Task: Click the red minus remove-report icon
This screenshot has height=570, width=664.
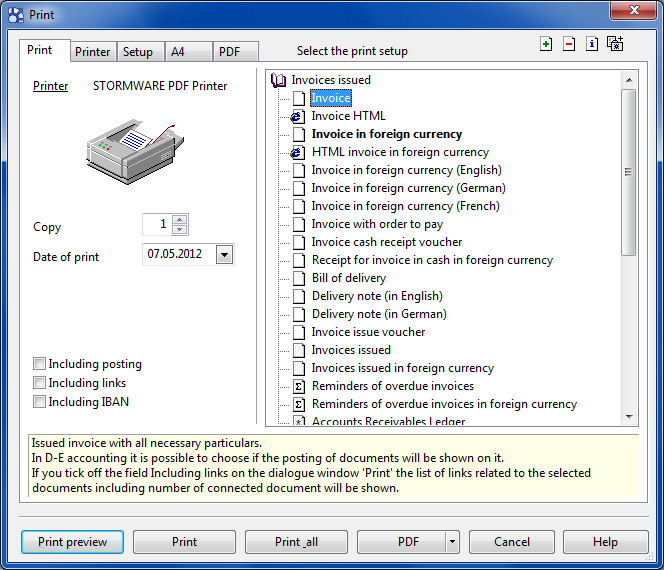Action: click(569, 44)
